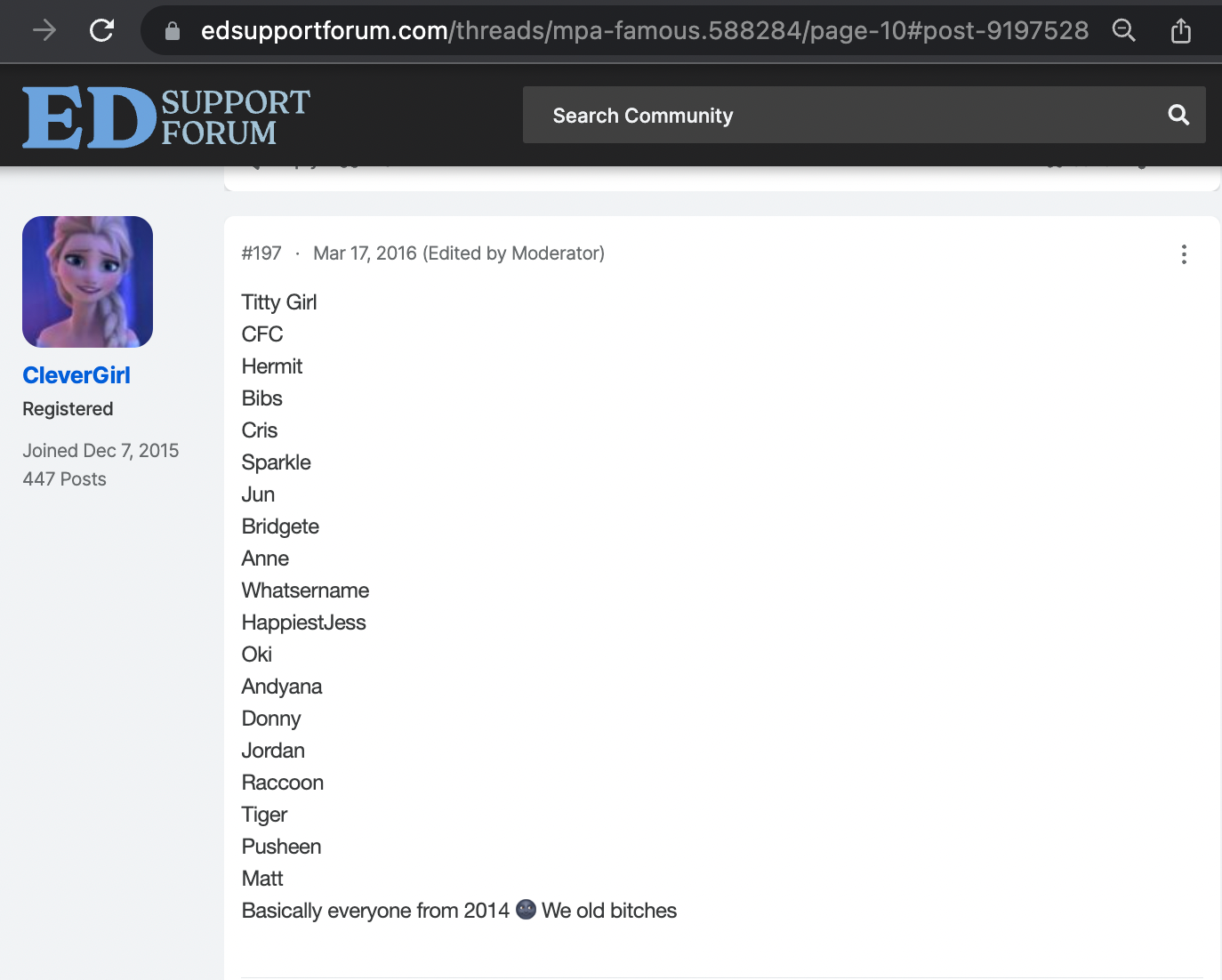
Task: Click the text 'Hermit'
Action: (272, 366)
